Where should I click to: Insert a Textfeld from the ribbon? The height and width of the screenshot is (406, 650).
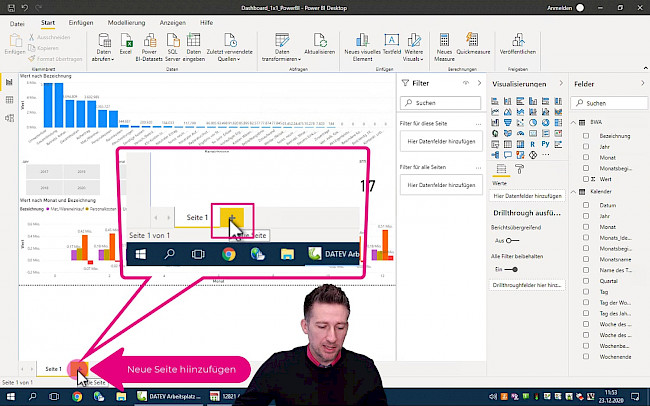pyautogui.click(x=394, y=42)
